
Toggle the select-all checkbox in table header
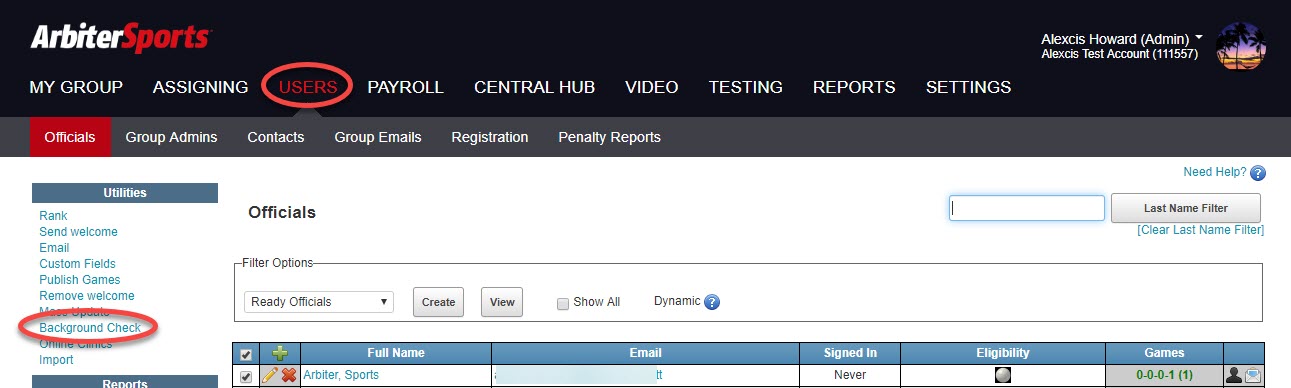tap(246, 354)
